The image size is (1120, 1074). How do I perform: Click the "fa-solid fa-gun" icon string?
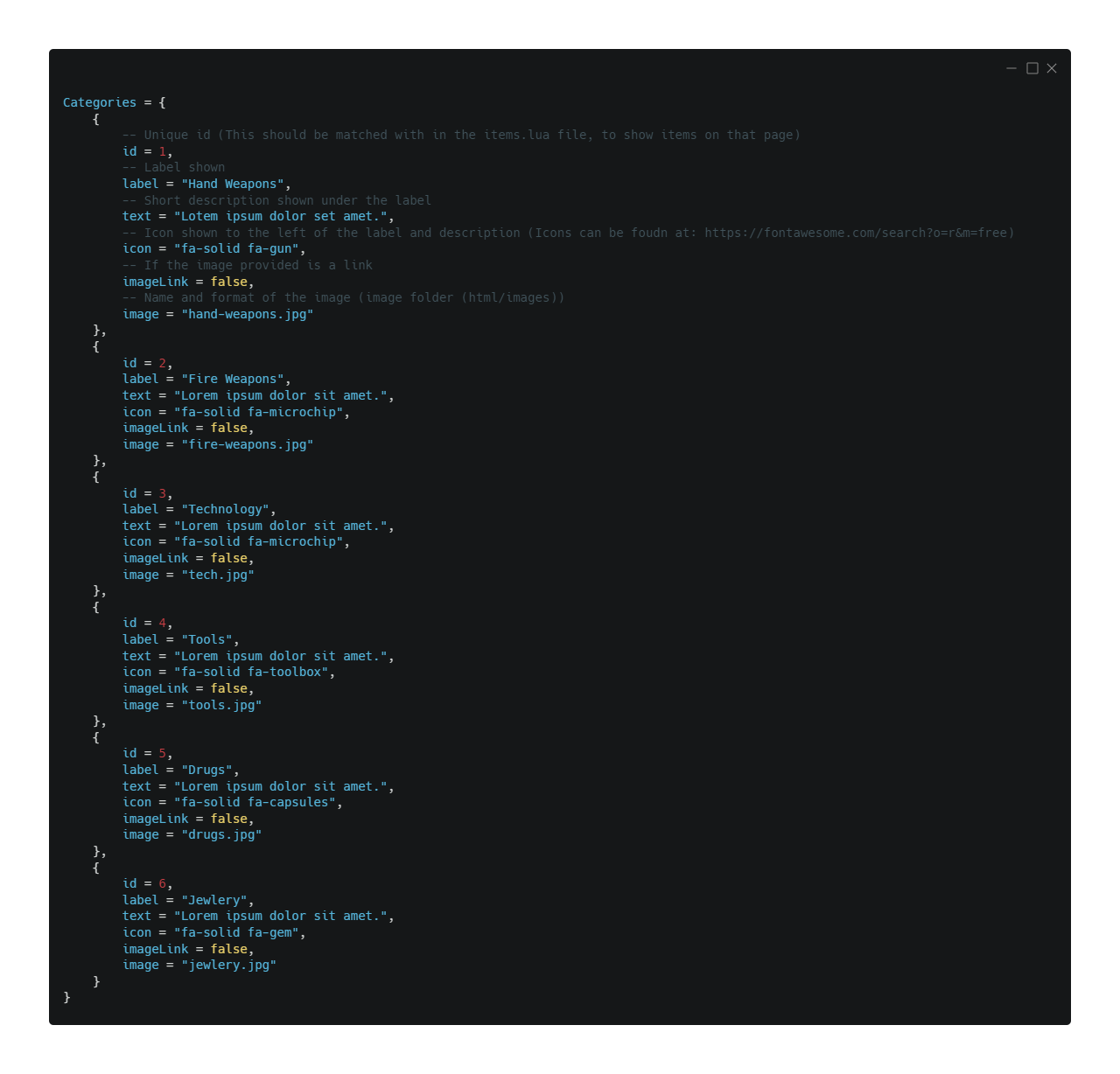point(236,248)
